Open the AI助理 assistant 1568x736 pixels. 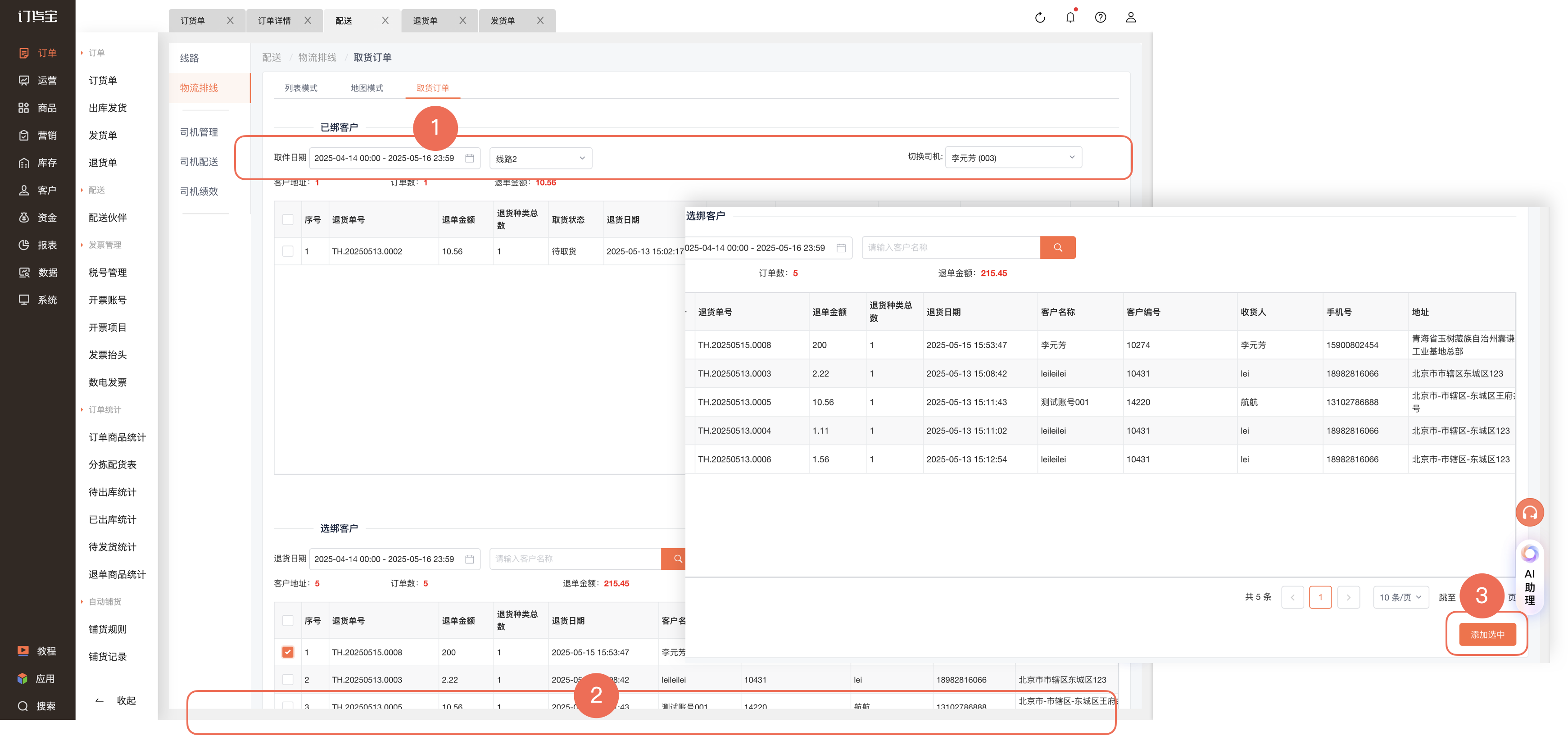[1529, 577]
